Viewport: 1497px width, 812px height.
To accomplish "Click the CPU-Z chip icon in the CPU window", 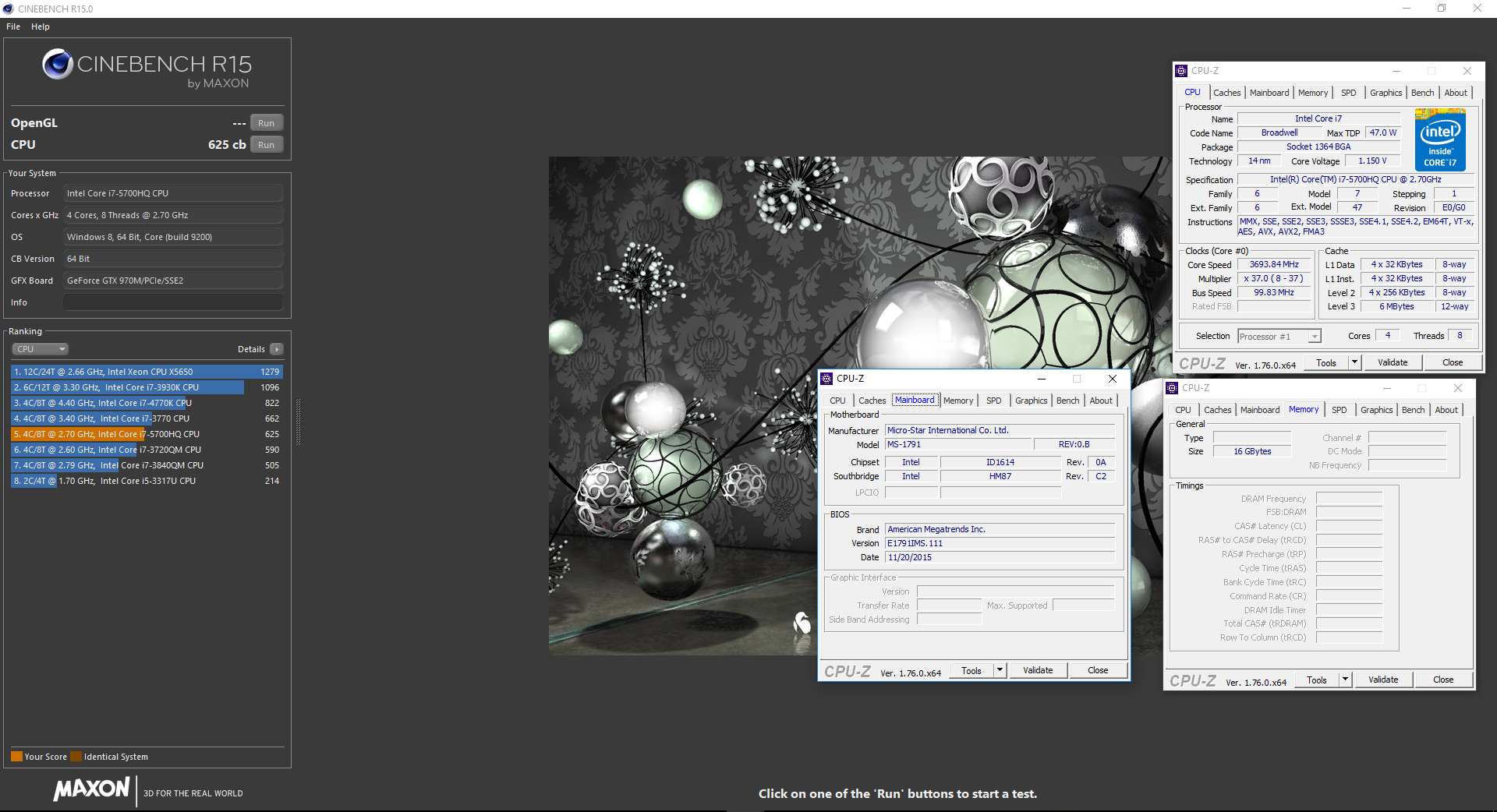I will coord(1181,71).
